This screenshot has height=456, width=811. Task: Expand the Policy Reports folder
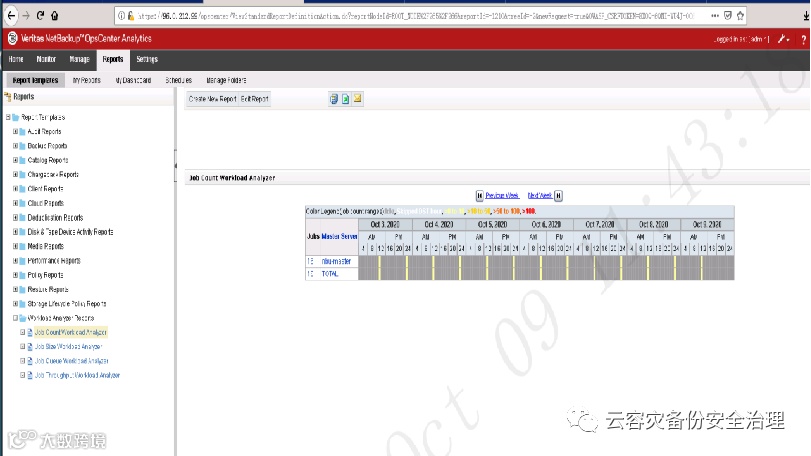tap(16, 275)
